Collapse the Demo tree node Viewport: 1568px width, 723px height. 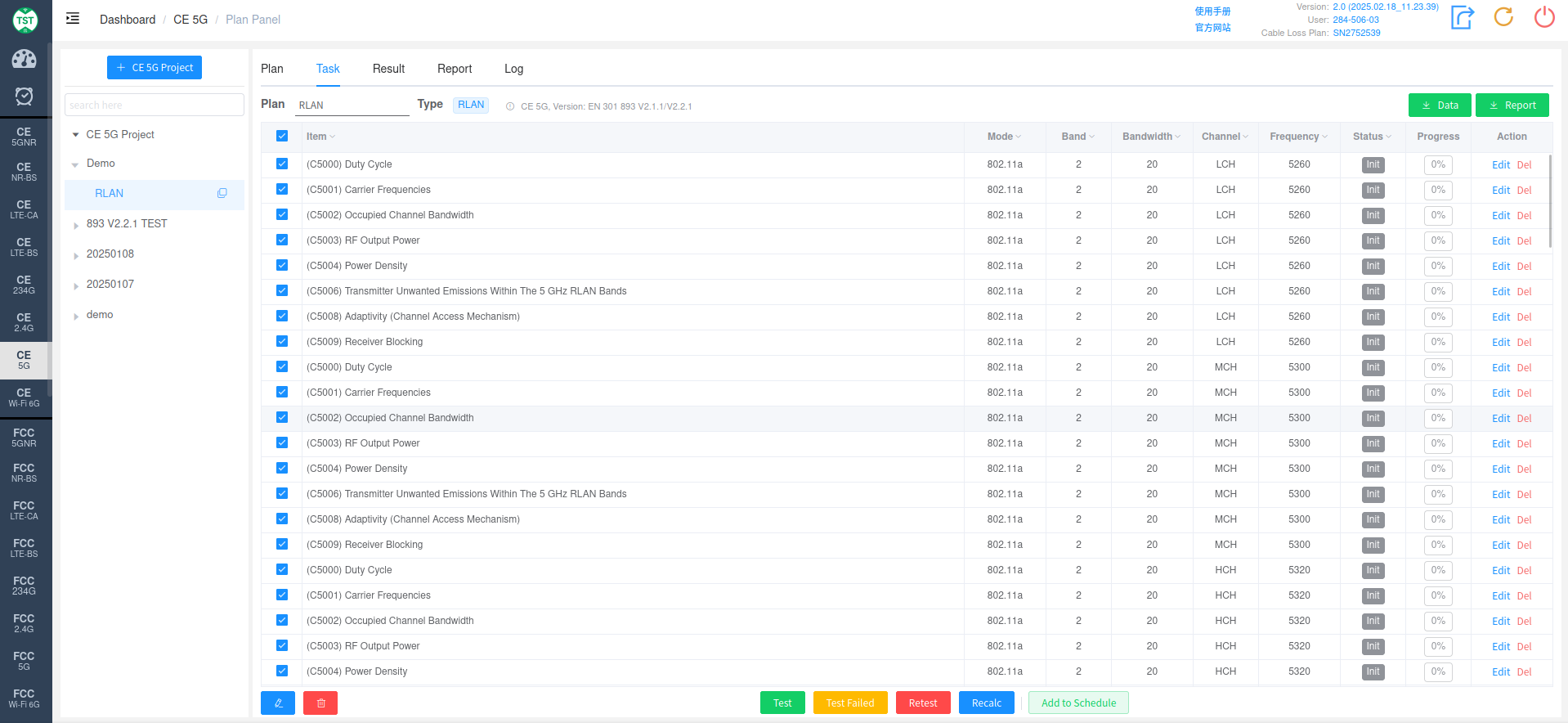[x=75, y=164]
